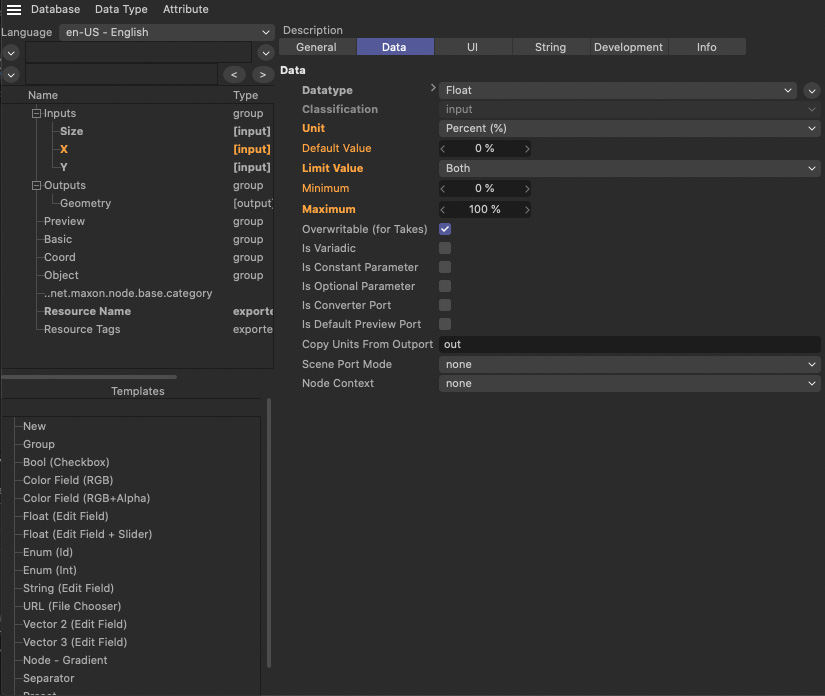The image size is (825, 696).
Task: Open the Language dropdown
Action: pos(166,33)
